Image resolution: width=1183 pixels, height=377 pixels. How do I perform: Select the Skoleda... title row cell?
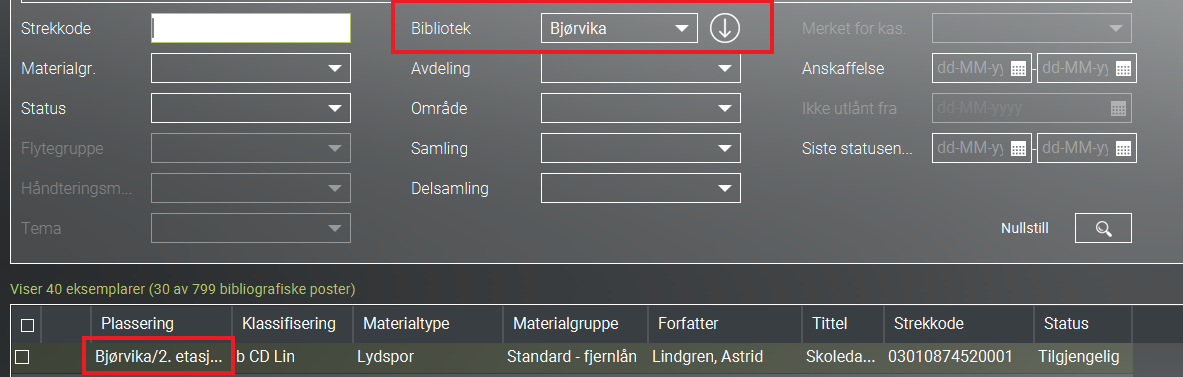841,357
